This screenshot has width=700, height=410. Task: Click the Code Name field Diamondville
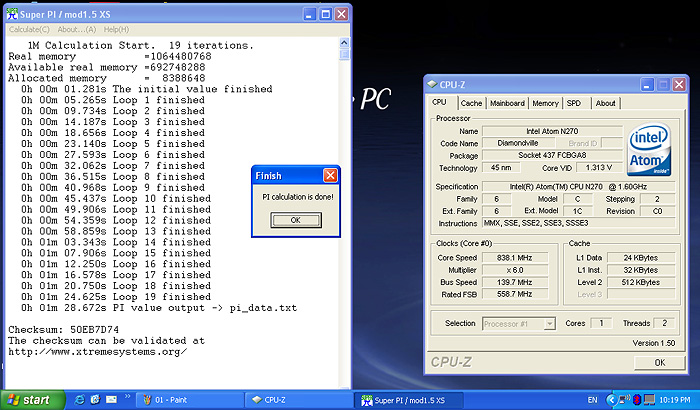coord(518,143)
